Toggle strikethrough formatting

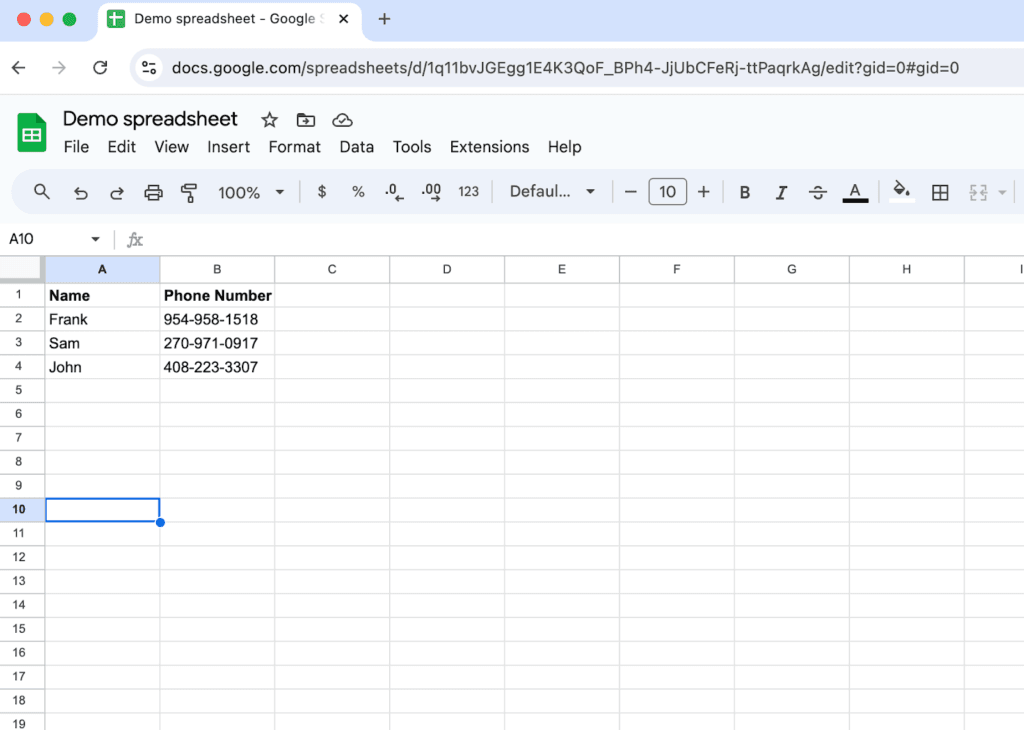click(x=817, y=192)
